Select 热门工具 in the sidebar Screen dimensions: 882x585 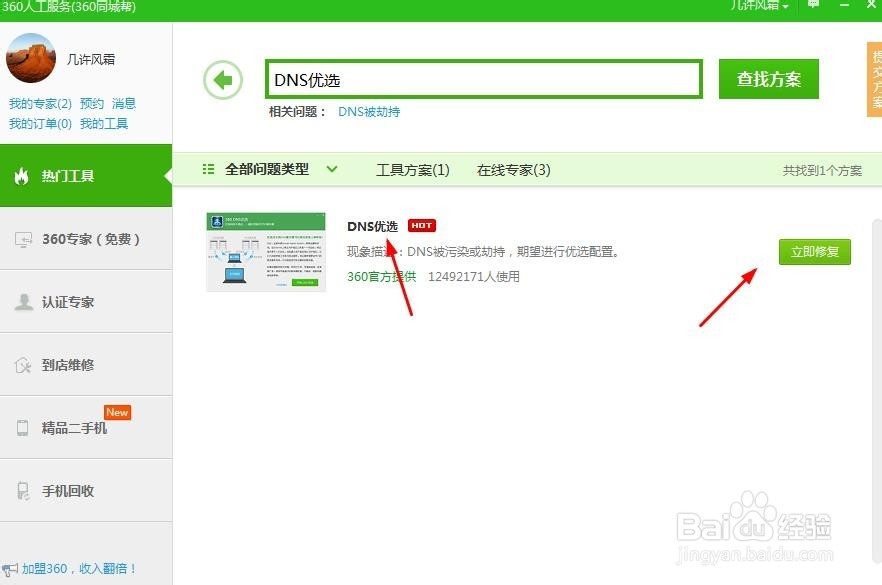tap(86, 176)
